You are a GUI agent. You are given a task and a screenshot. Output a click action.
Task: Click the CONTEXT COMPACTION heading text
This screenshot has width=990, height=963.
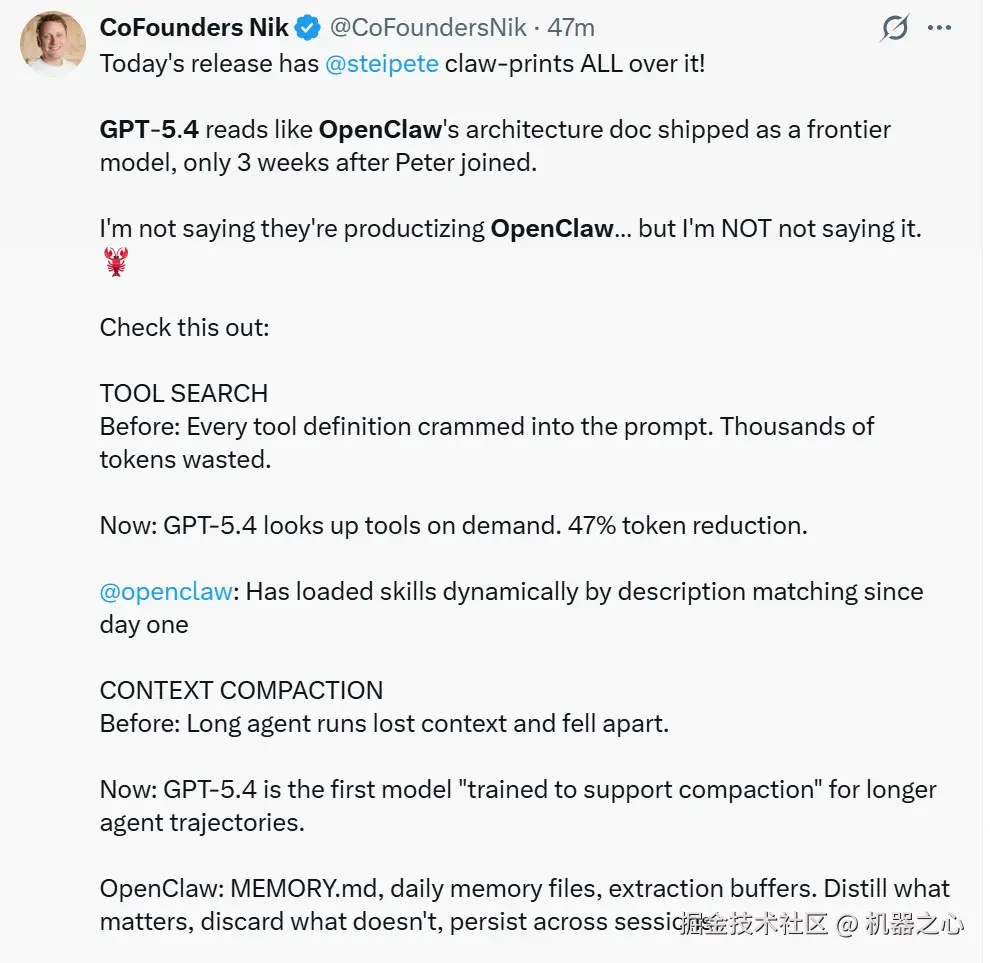241,690
